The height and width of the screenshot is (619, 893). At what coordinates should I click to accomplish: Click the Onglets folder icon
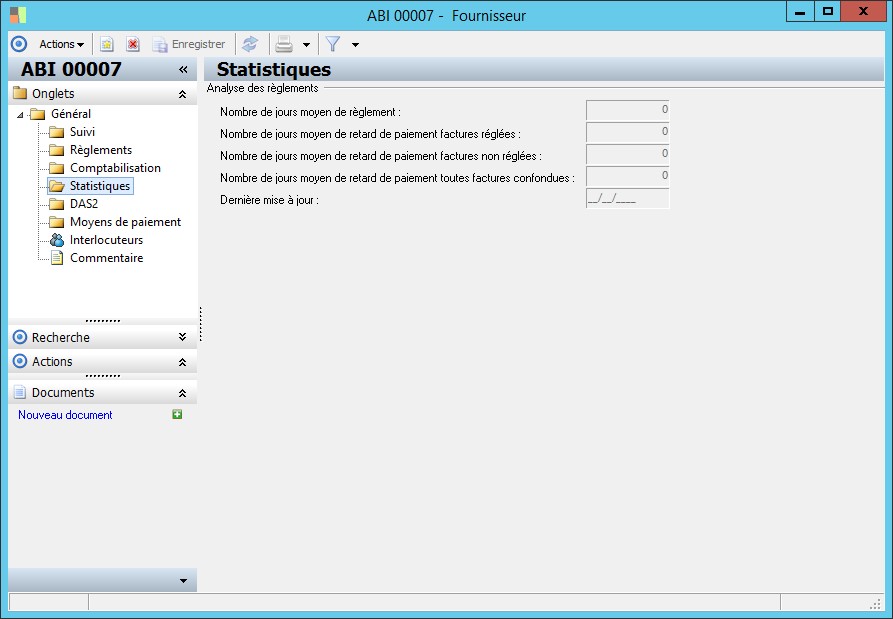(20, 93)
